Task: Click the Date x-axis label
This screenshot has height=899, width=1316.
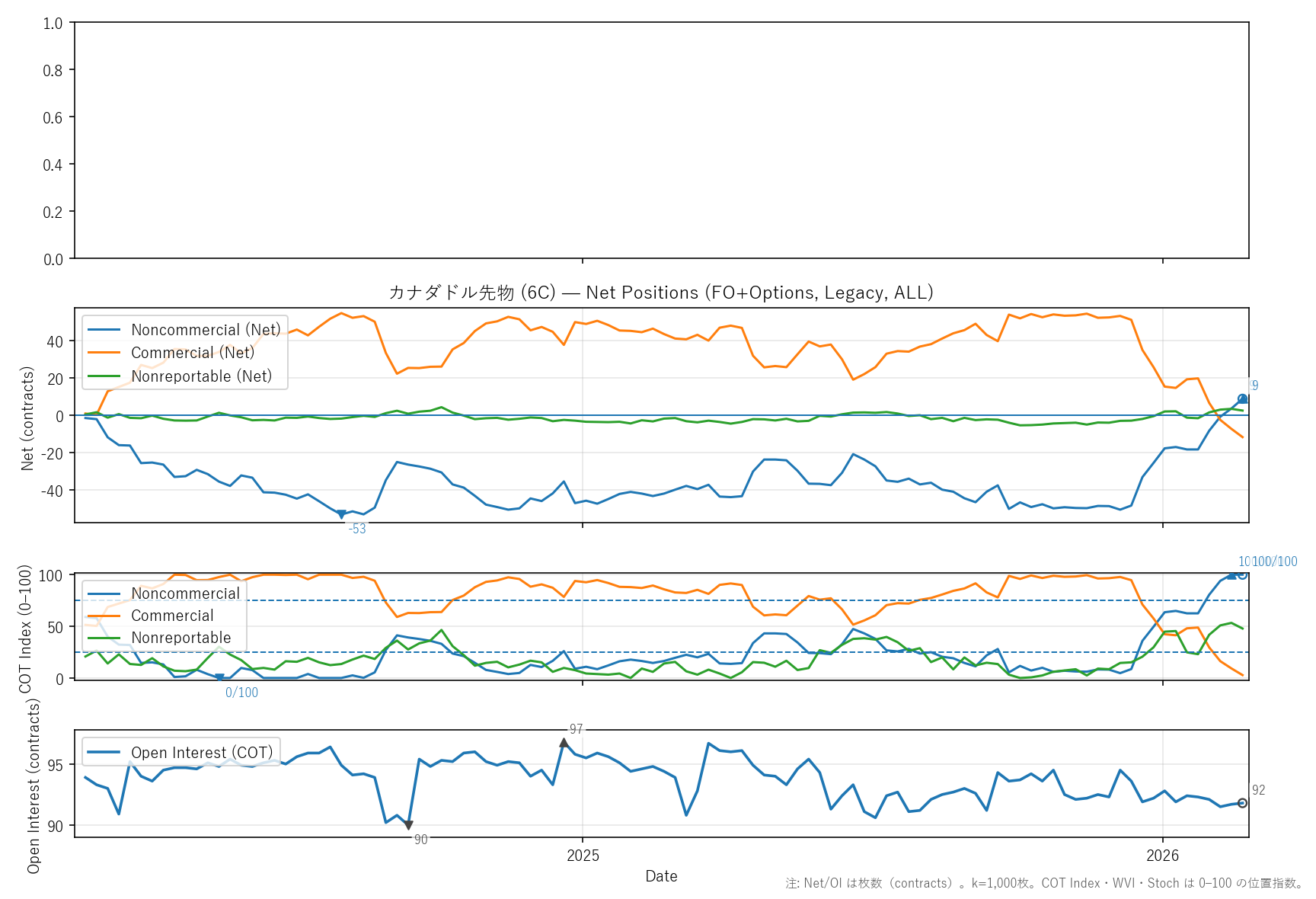Action: pyautogui.click(x=661, y=876)
